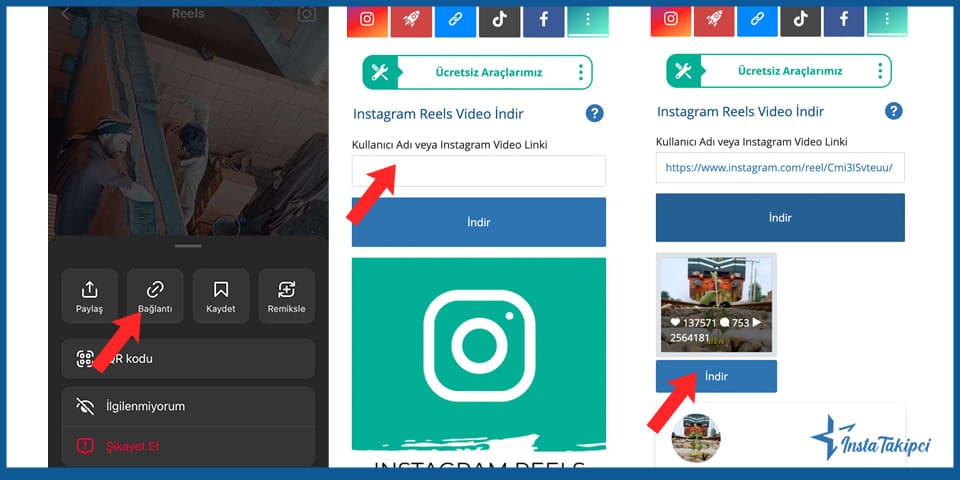This screenshot has width=960, height=480.
Task: Click the field containing the instagram.com/reel link
Action: click(780, 168)
